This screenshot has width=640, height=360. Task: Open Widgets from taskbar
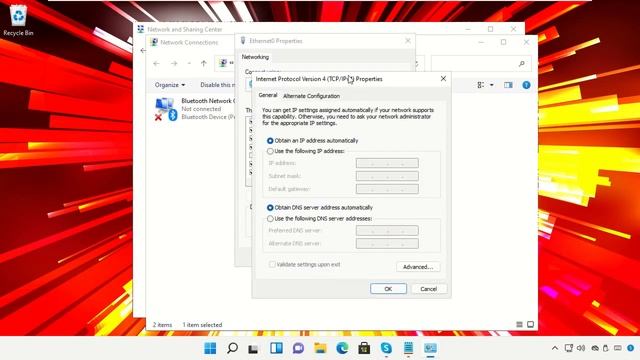(276, 348)
